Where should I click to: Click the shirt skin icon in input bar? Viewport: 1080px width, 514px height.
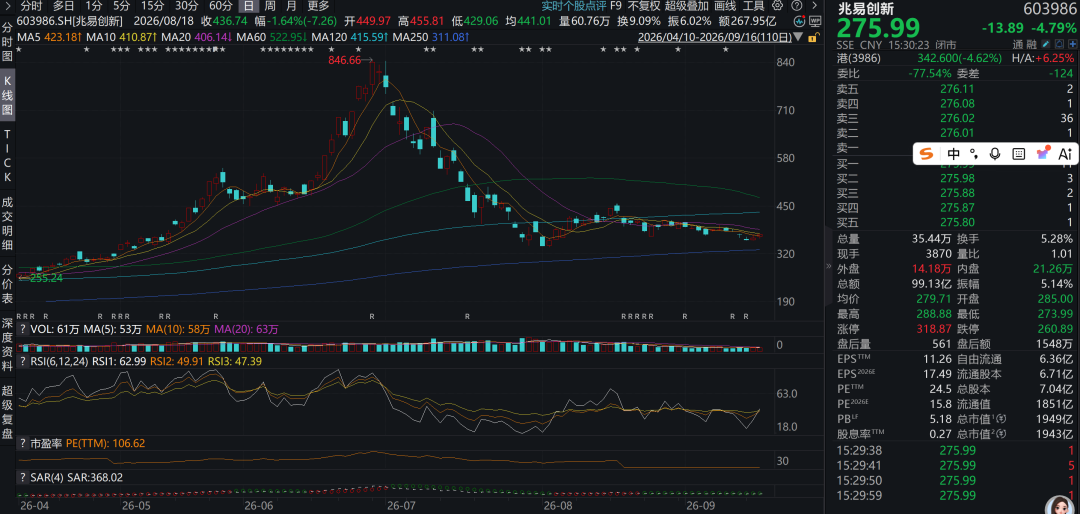[1043, 153]
